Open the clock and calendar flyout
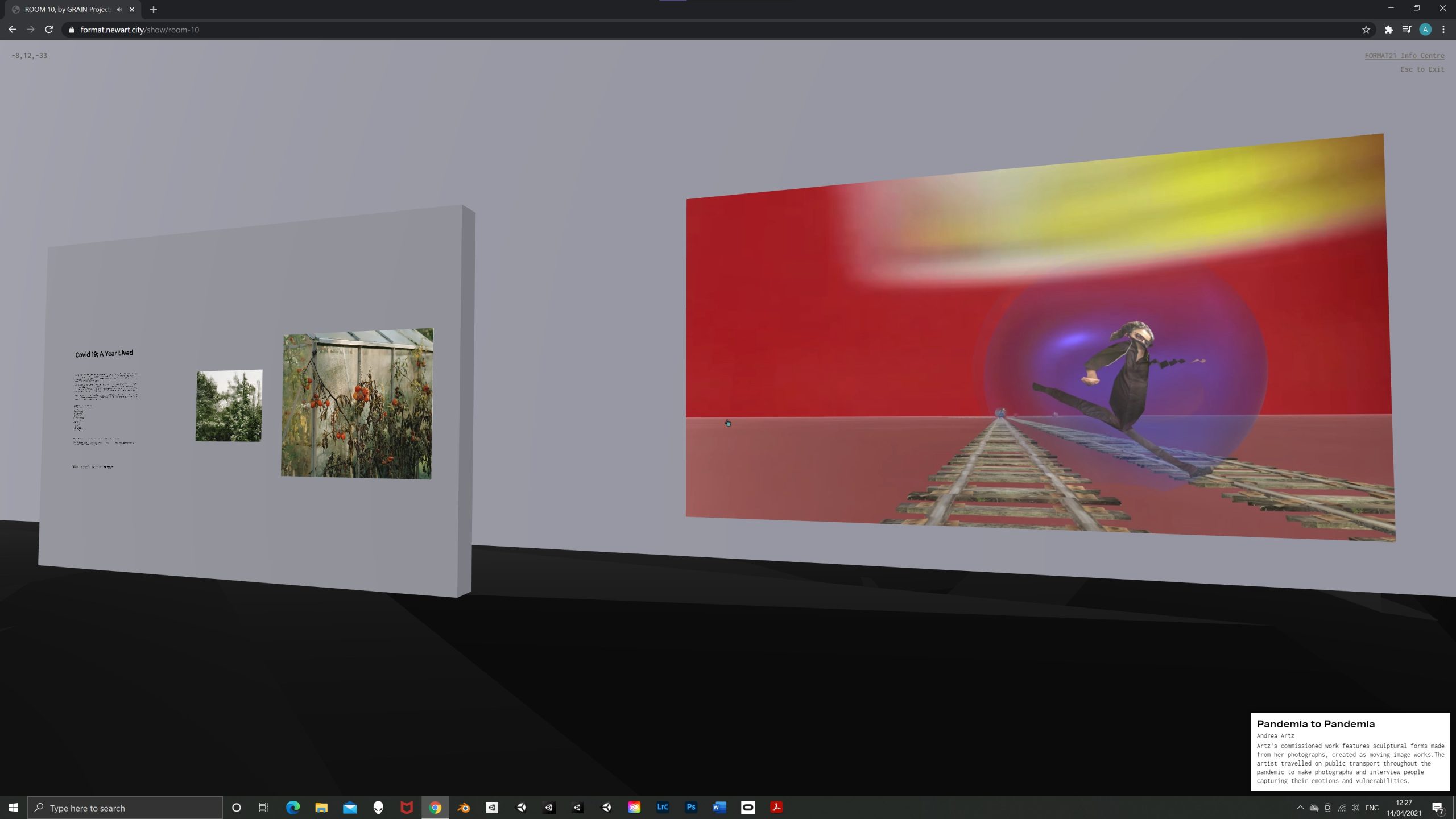Image resolution: width=1456 pixels, height=819 pixels. (x=1404, y=808)
